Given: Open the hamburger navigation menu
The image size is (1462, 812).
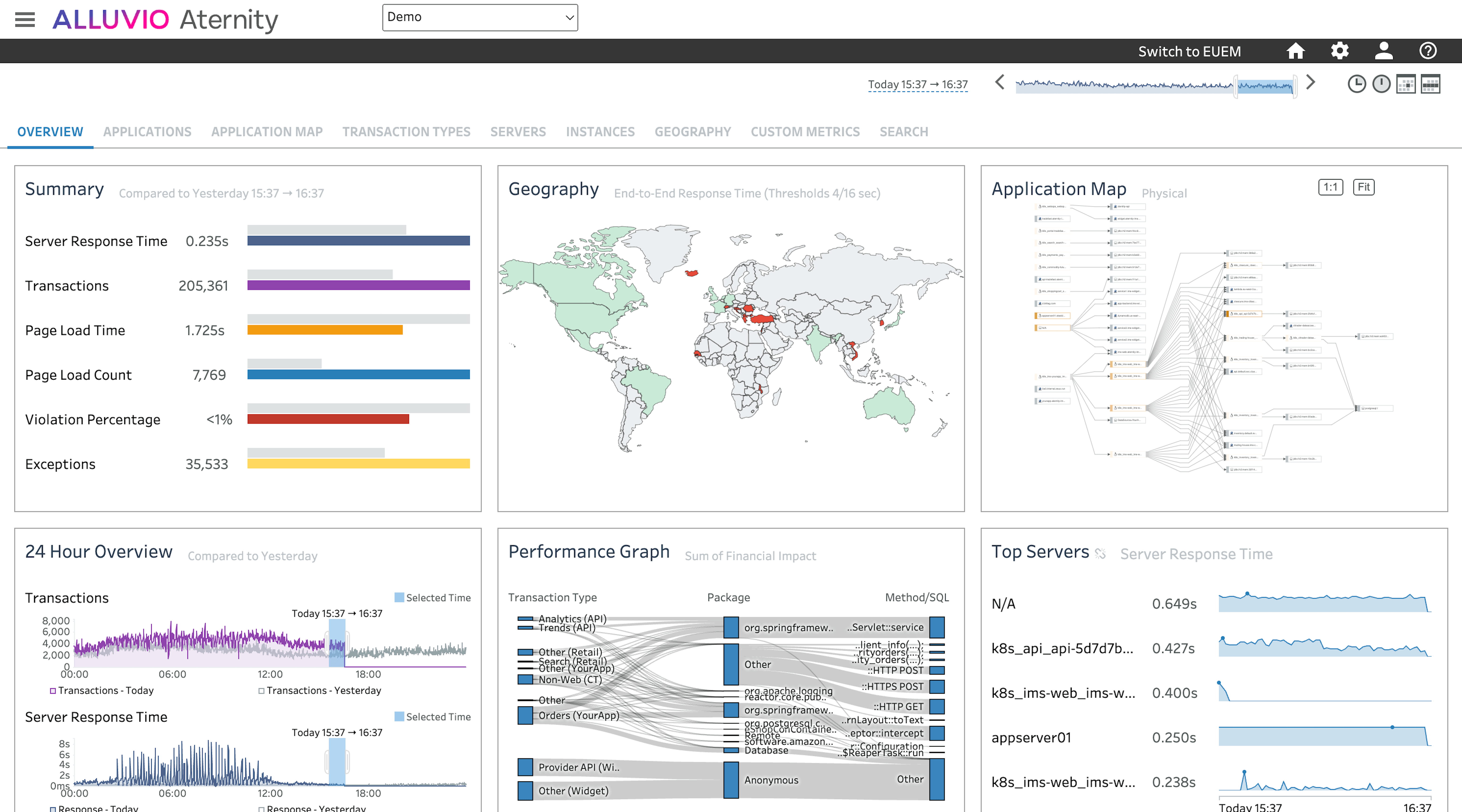Looking at the screenshot, I should coord(25,19).
